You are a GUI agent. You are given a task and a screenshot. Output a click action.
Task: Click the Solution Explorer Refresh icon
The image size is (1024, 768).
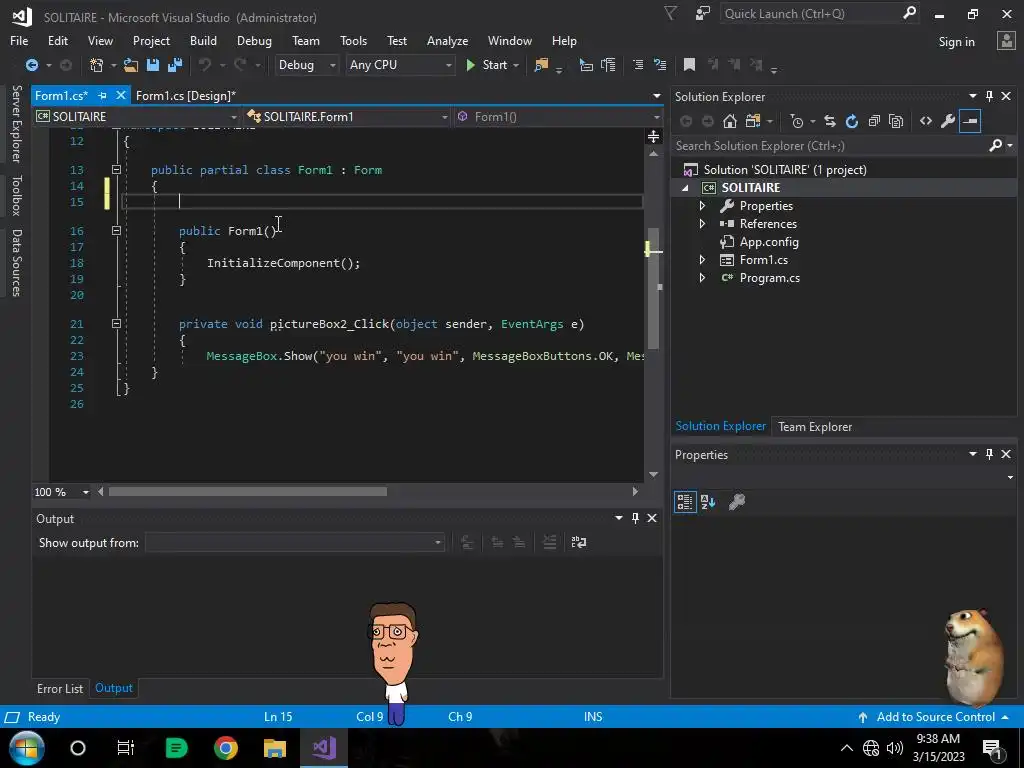(x=852, y=121)
